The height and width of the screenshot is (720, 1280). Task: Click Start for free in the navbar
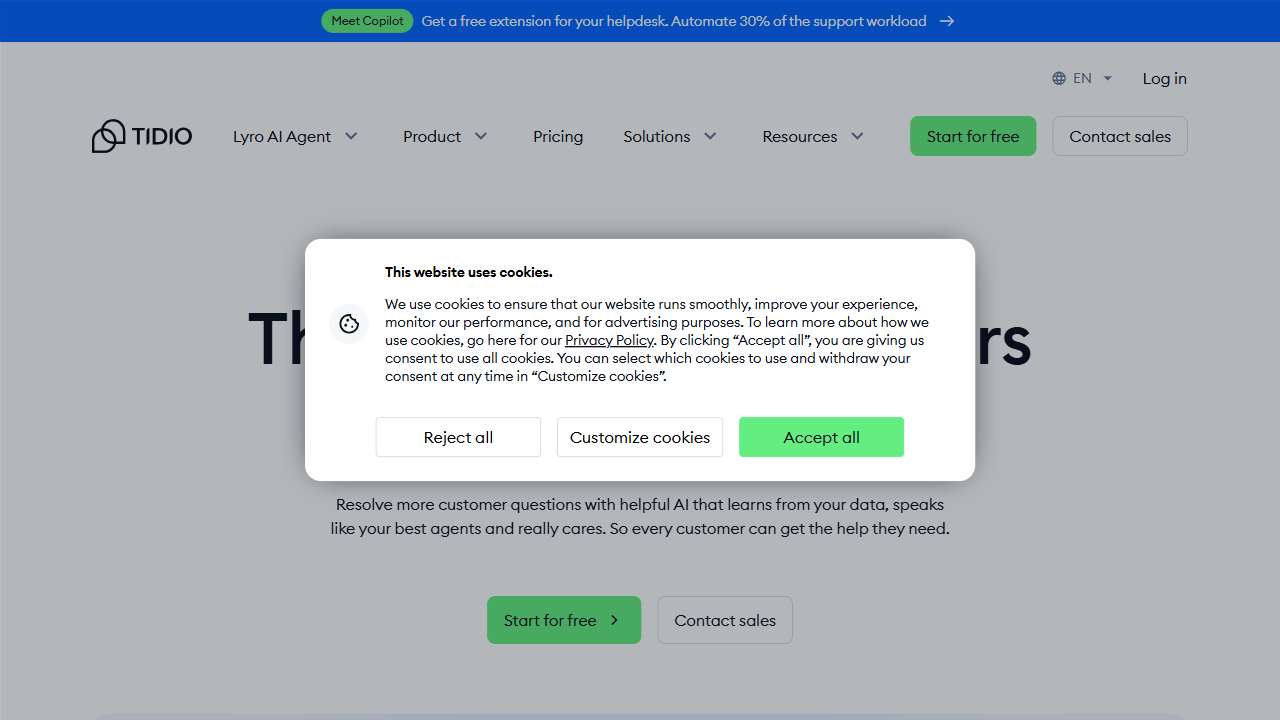pos(972,136)
